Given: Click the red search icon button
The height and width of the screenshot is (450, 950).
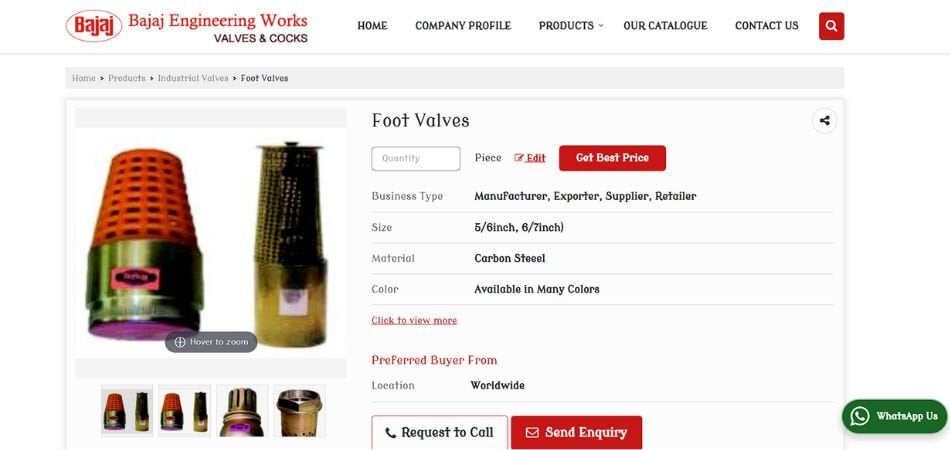Looking at the screenshot, I should [x=831, y=26].
